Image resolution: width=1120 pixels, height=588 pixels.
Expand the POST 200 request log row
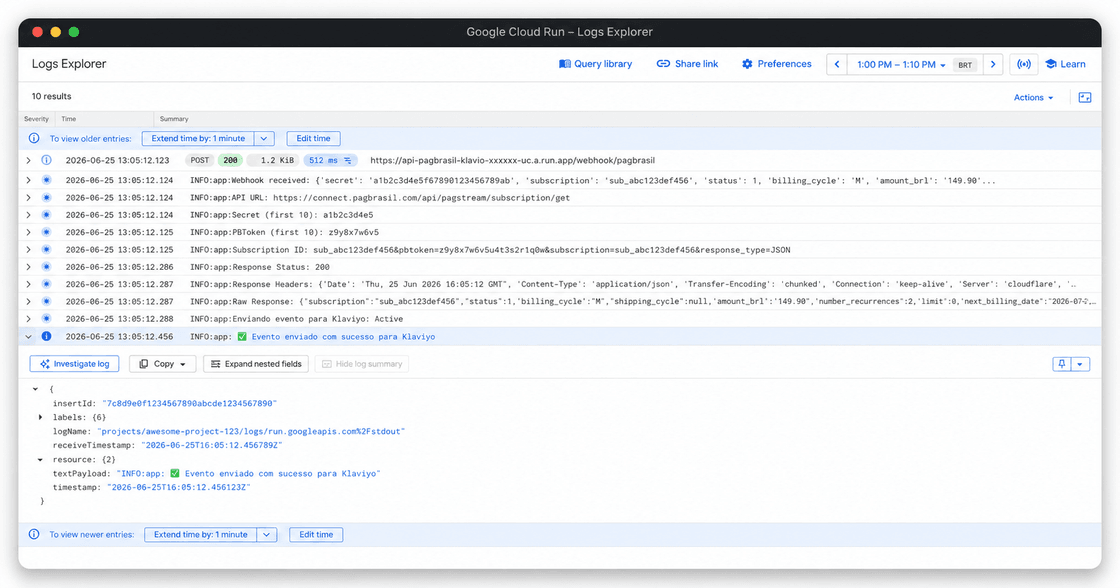pyautogui.click(x=29, y=161)
